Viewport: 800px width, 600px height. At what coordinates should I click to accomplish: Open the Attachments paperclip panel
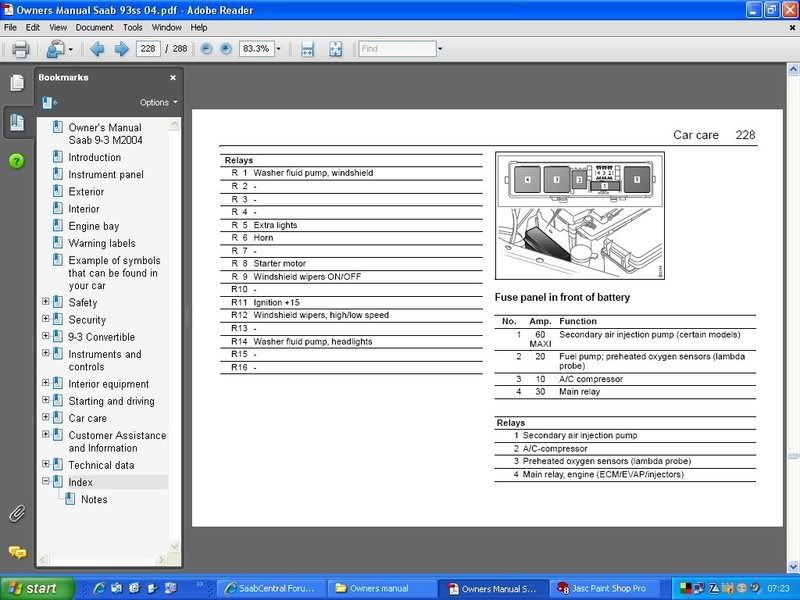click(x=17, y=513)
